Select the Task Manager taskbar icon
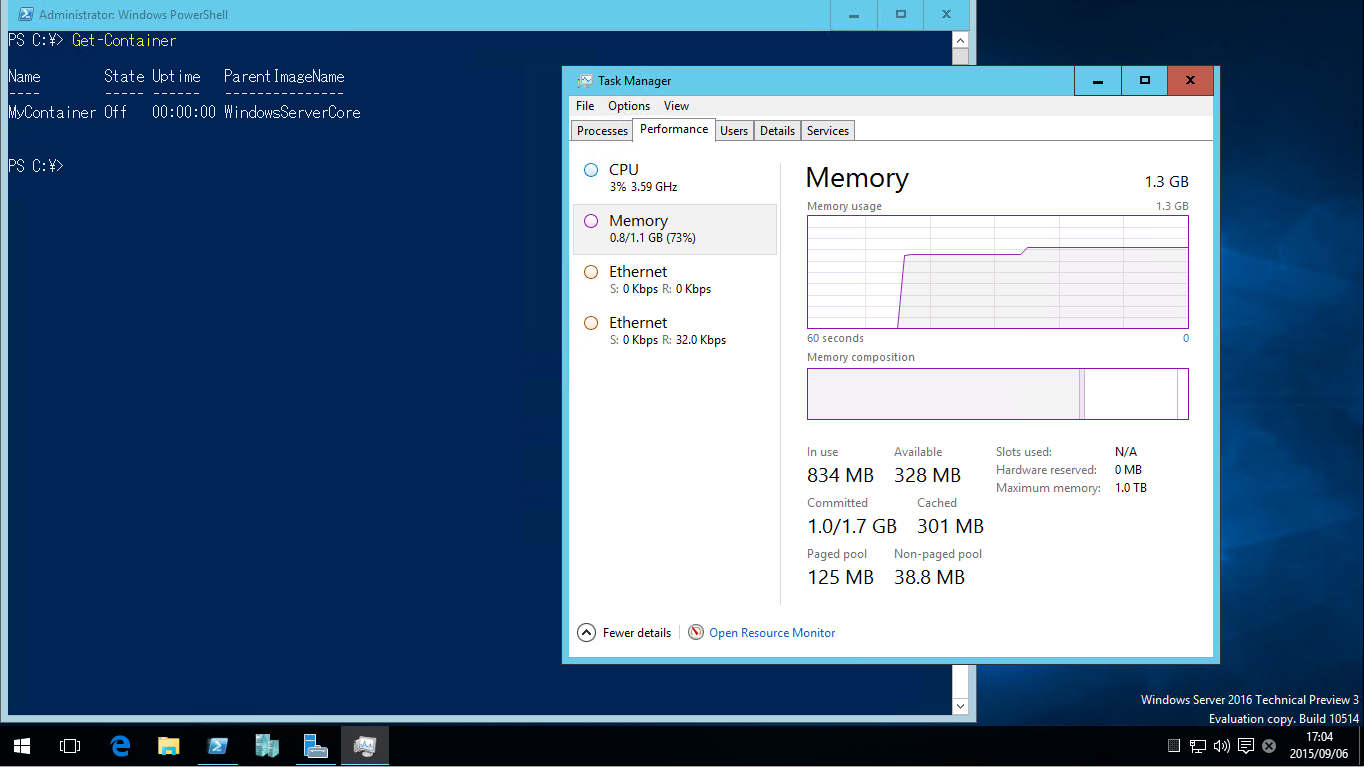This screenshot has height=767, width=1364. [364, 746]
